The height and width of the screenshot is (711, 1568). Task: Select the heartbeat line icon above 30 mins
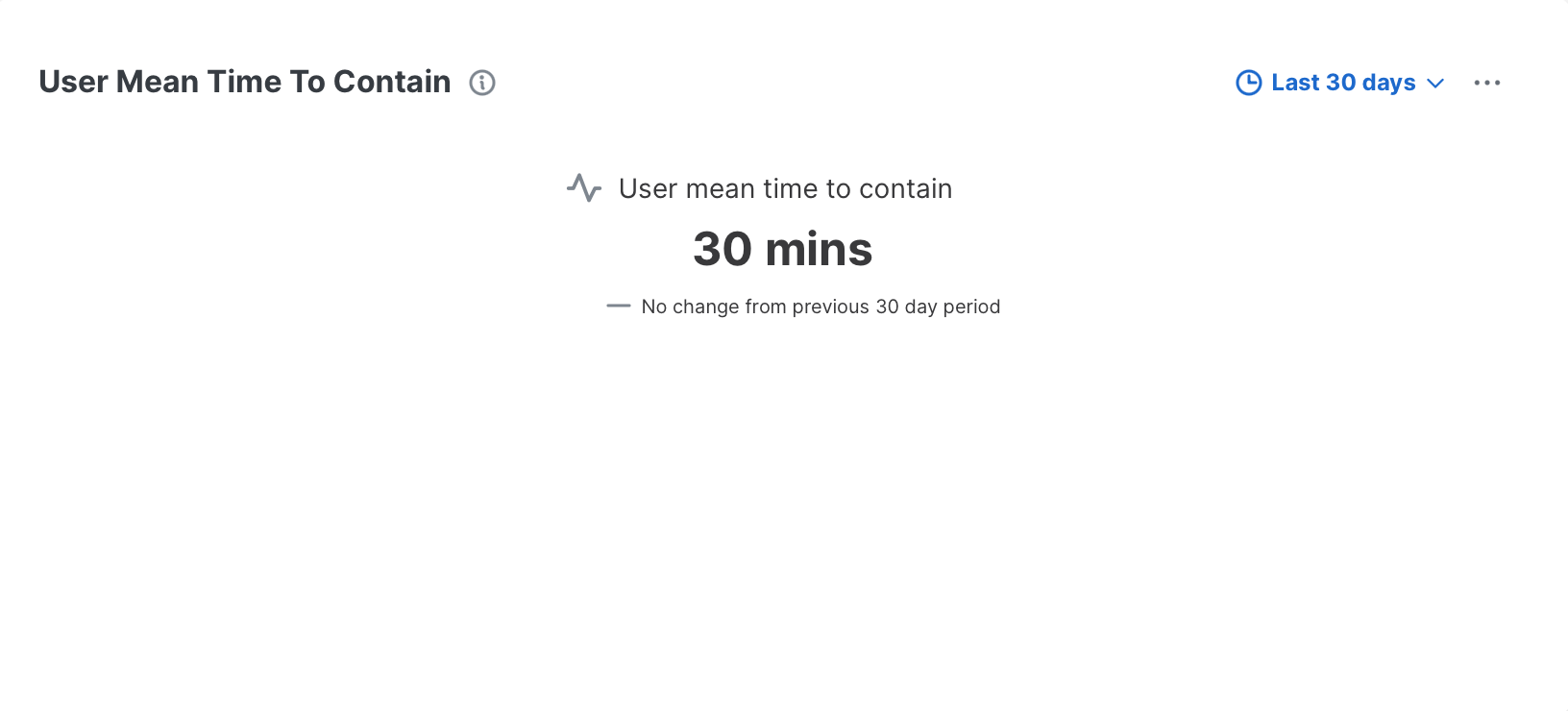pyautogui.click(x=584, y=188)
